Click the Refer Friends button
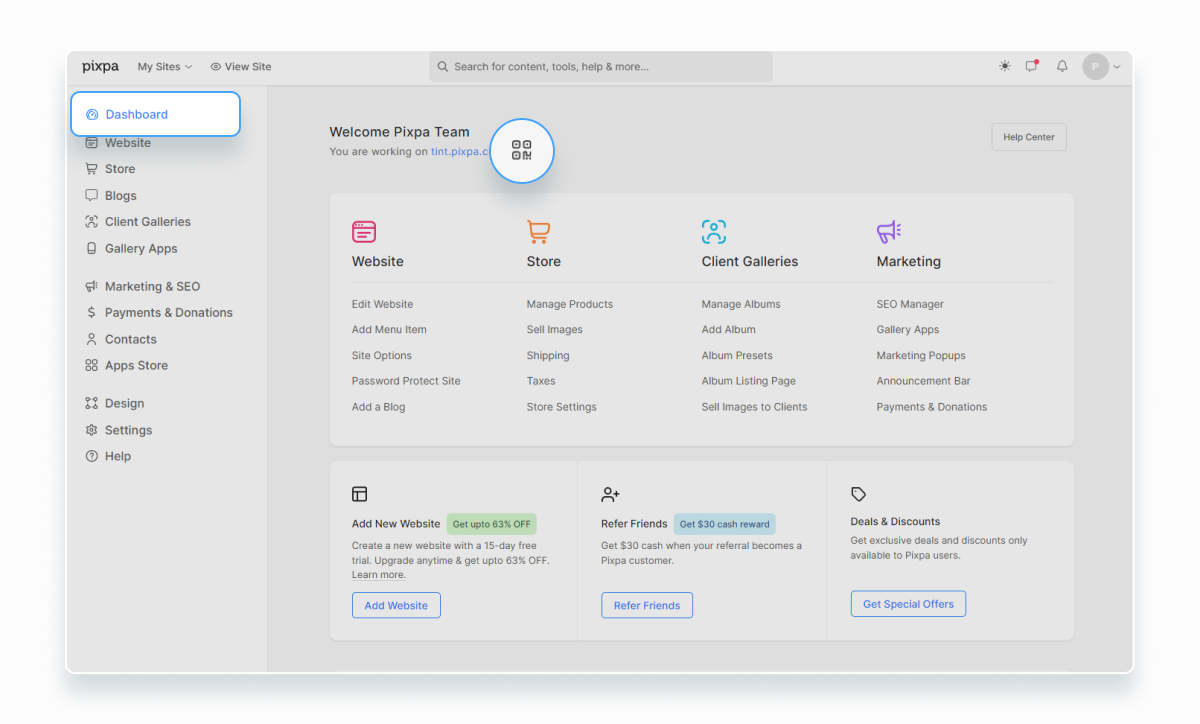The width and height of the screenshot is (1200, 724). tap(647, 605)
